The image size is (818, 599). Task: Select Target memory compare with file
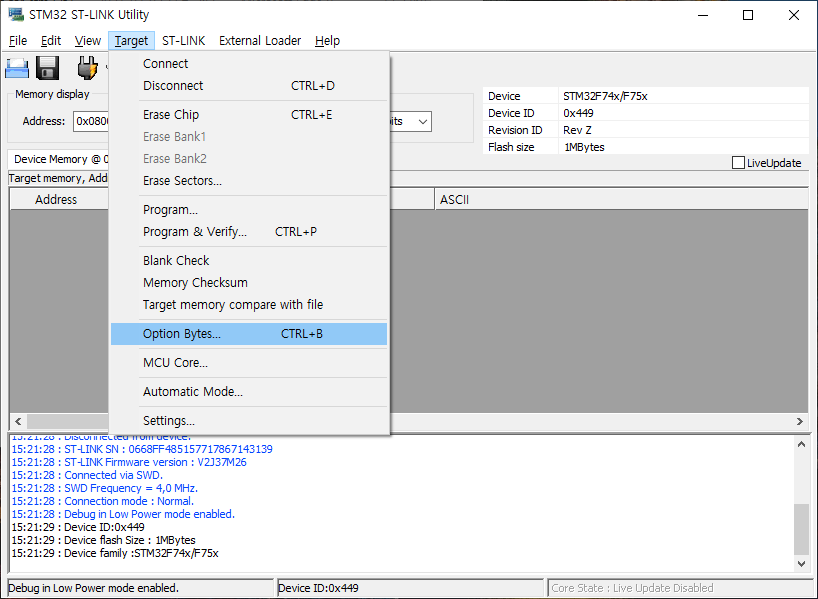point(249,304)
